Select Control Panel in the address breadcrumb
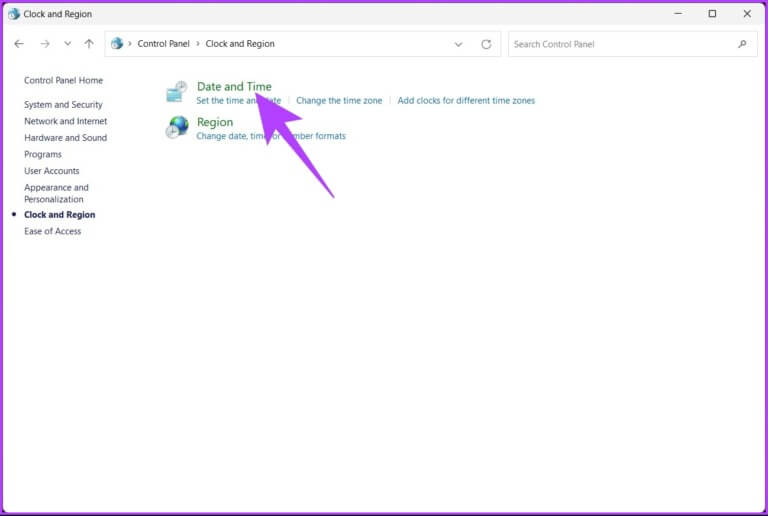 click(163, 44)
